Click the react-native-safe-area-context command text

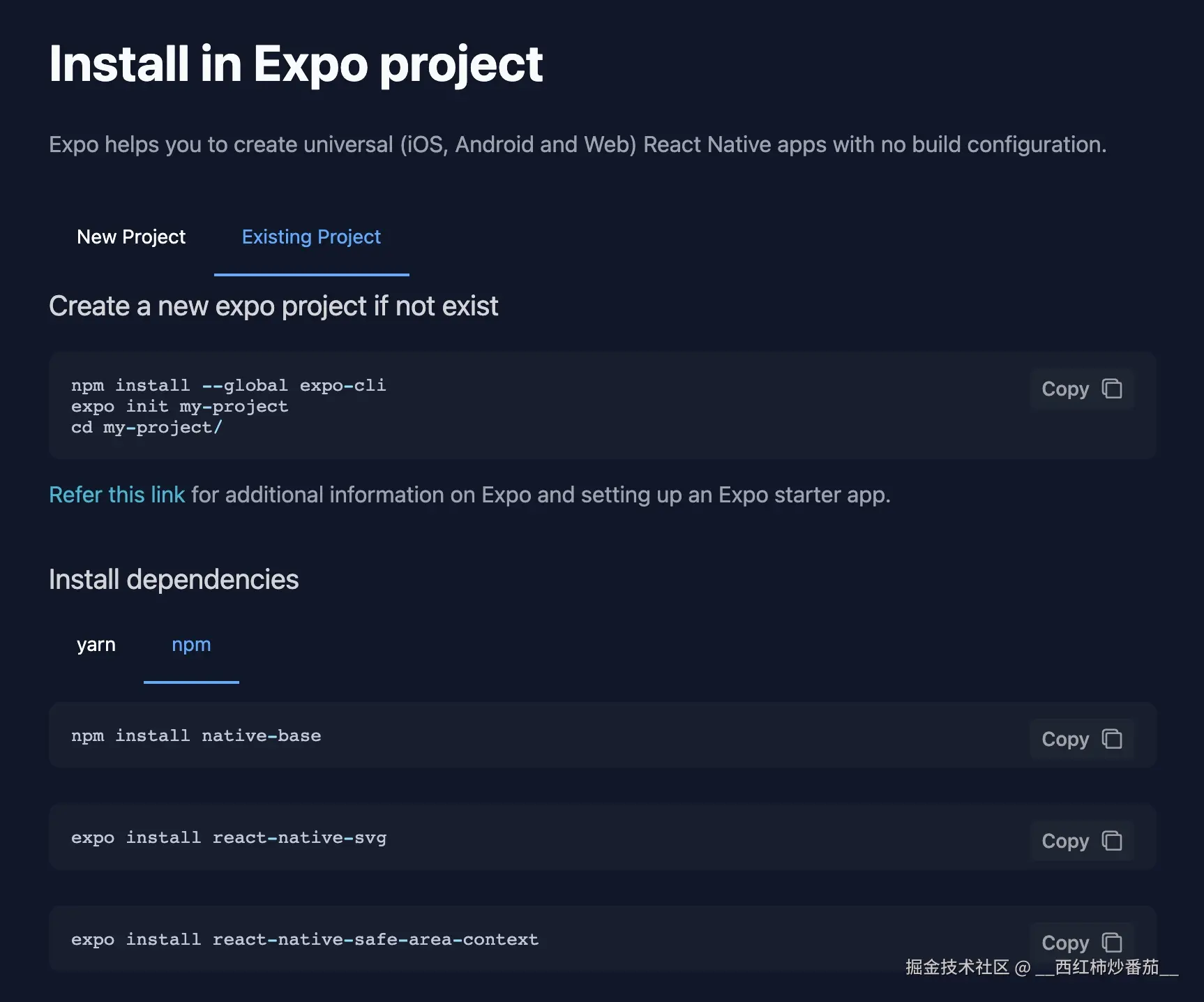click(x=305, y=939)
